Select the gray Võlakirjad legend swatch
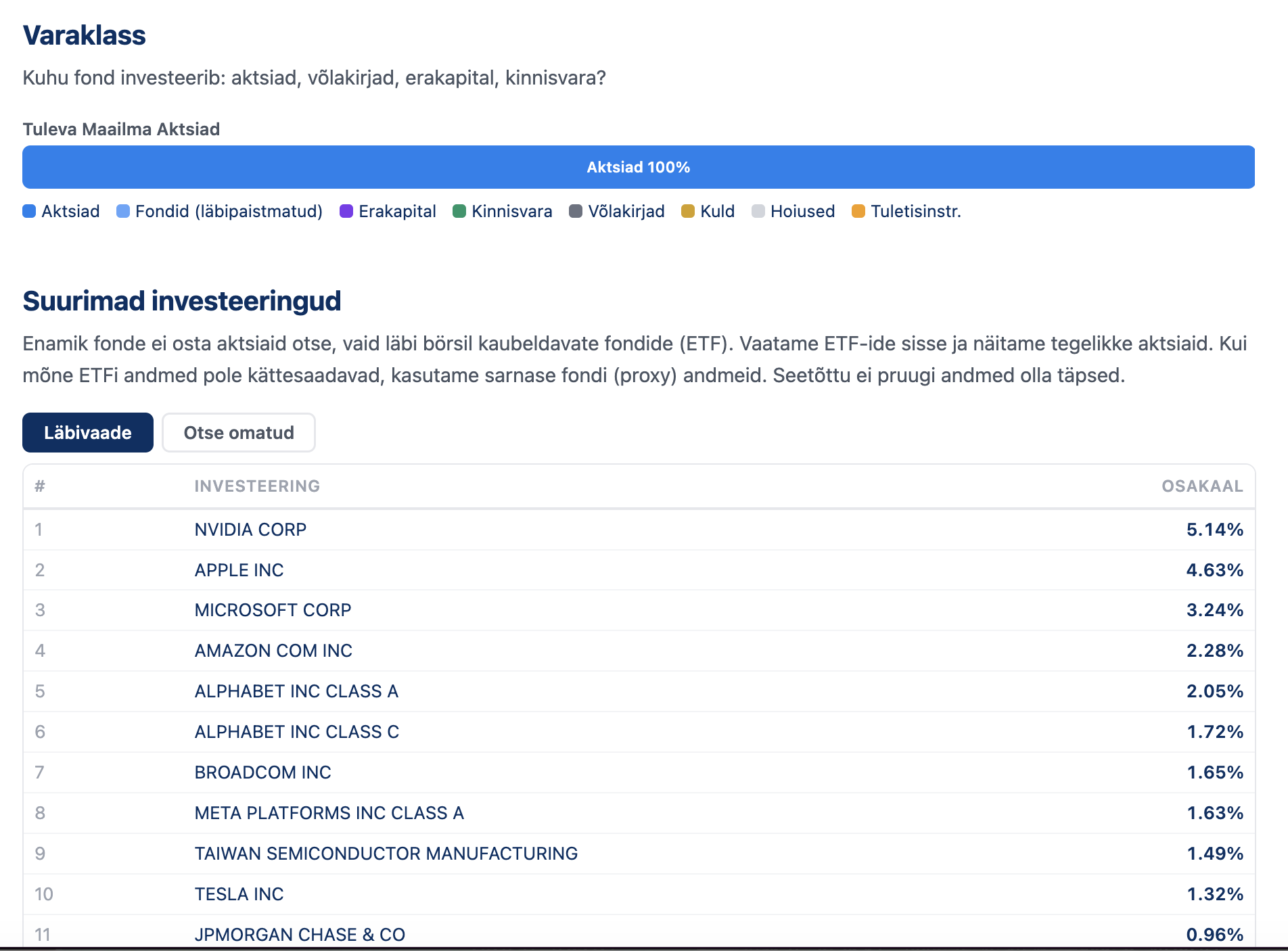Image resolution: width=1288 pixels, height=951 pixels. point(576,212)
